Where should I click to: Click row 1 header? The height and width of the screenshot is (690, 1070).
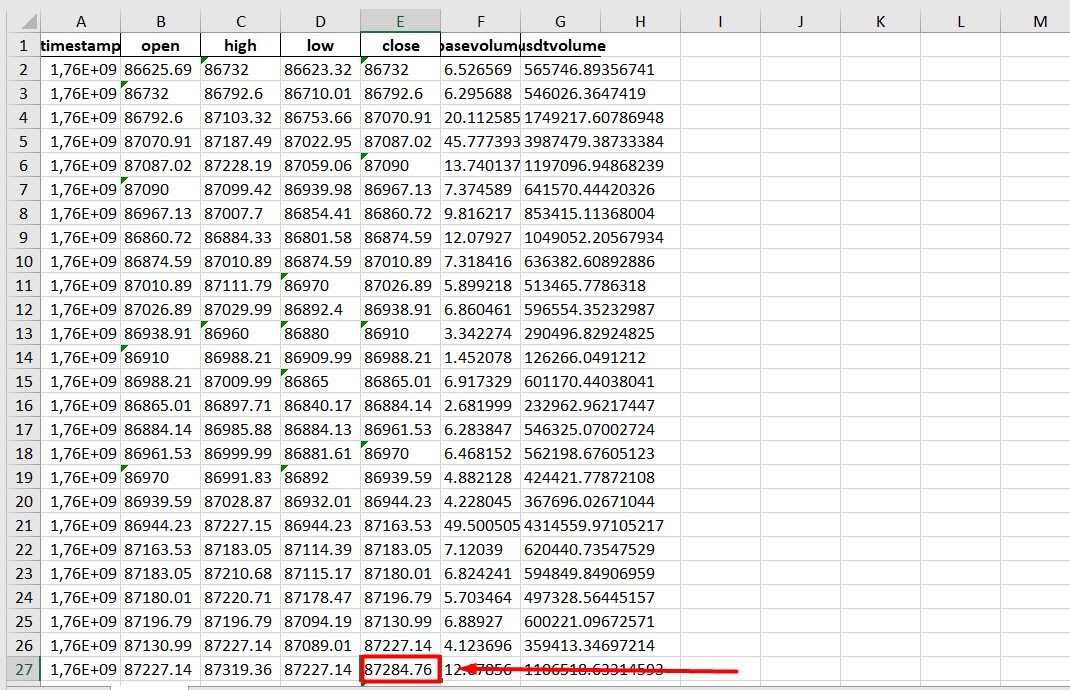[x=20, y=45]
